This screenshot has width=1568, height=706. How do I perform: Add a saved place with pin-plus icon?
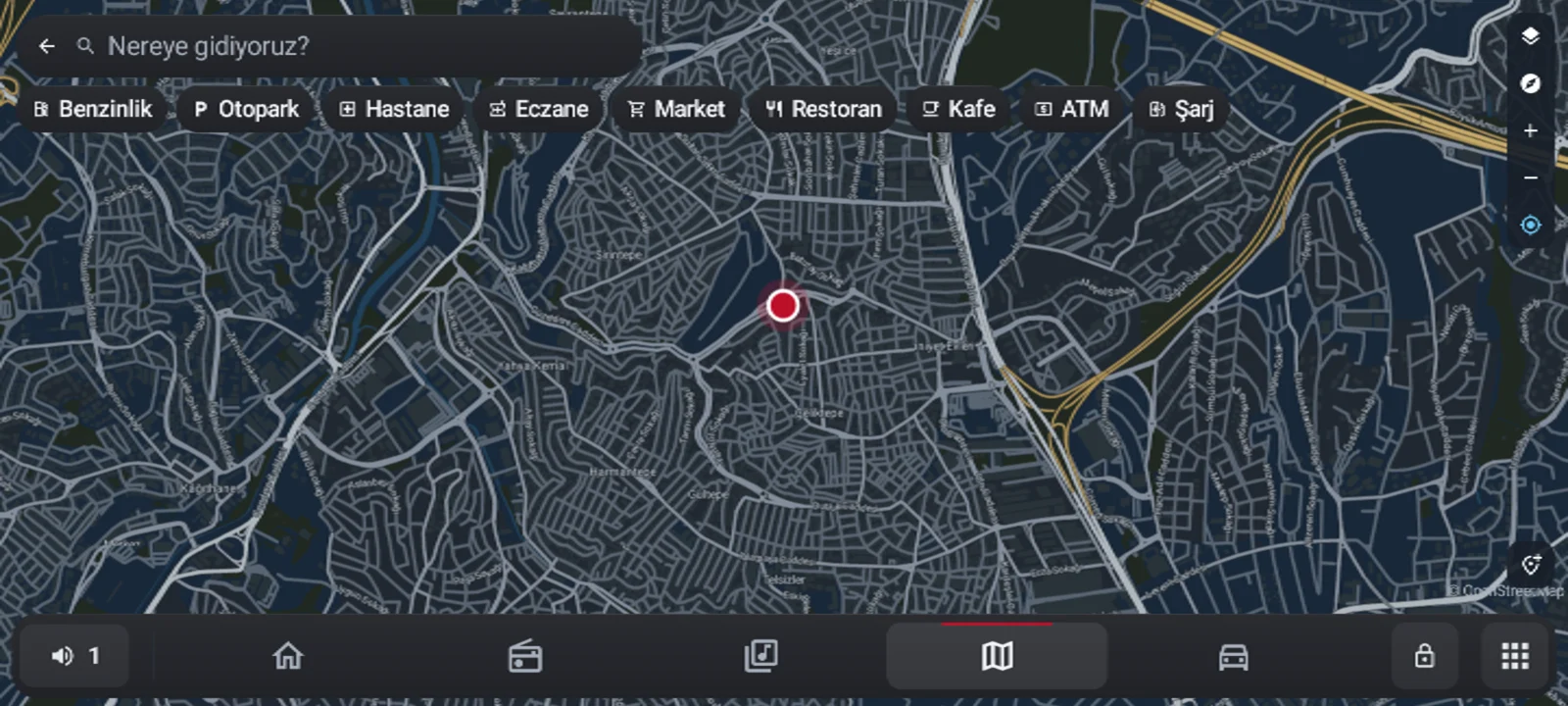click(x=1531, y=564)
